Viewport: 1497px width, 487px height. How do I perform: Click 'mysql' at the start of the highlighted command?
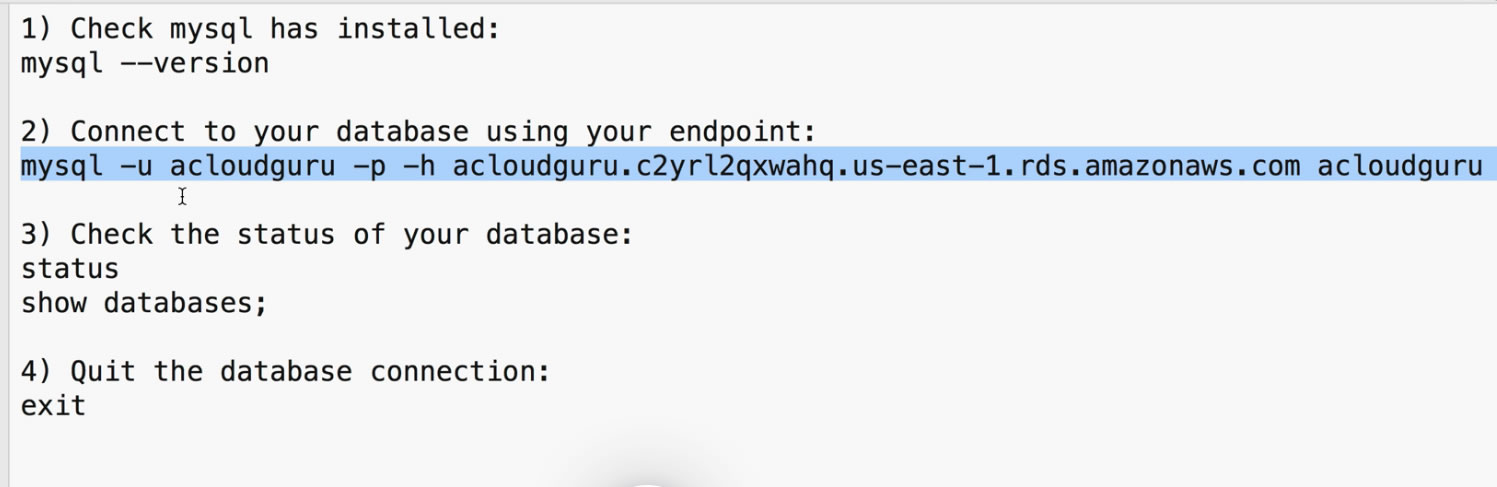point(62,166)
